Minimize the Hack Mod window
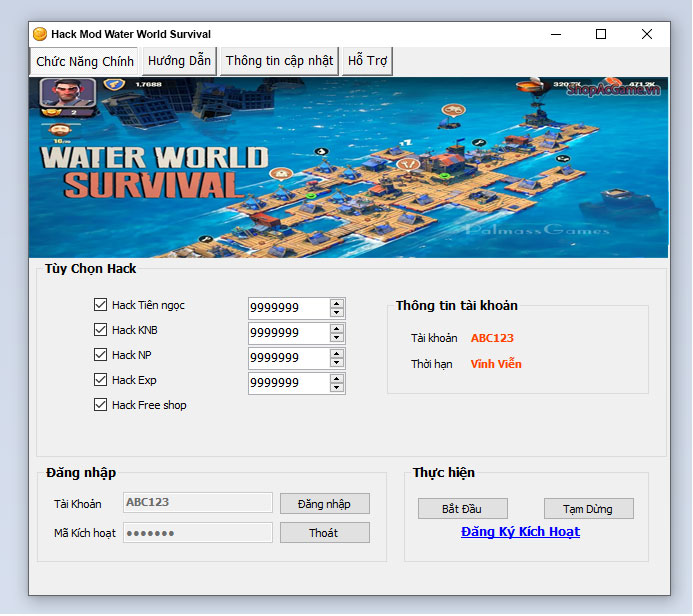Screen dimensions: 693x616 pos(556,34)
